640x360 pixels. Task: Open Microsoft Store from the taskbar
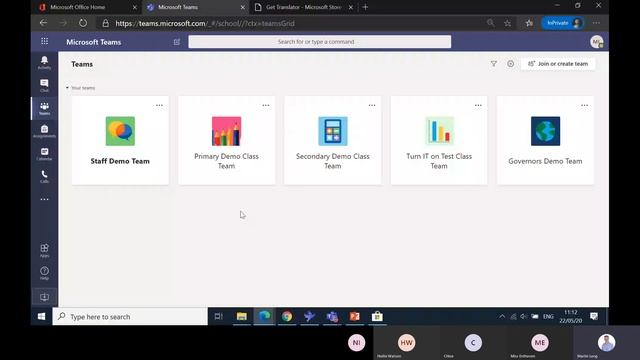(377, 316)
